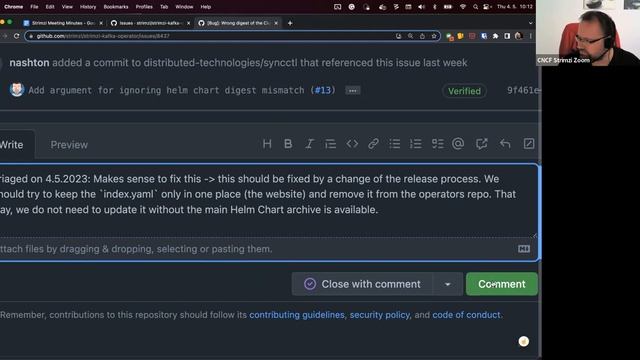
Task: Mention a user with the @ icon
Action: pyautogui.click(x=458, y=144)
